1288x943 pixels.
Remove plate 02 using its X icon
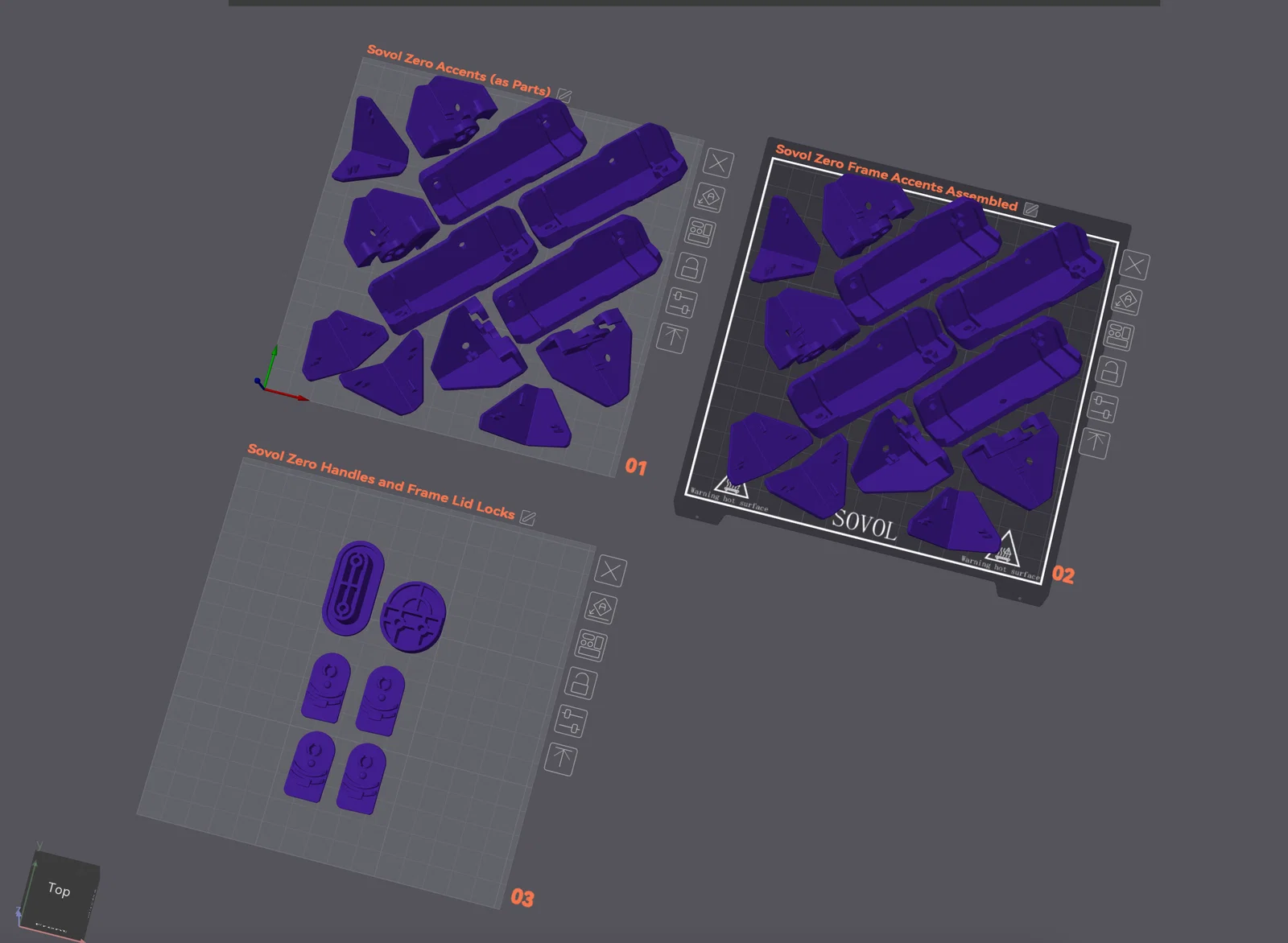click(x=1134, y=265)
